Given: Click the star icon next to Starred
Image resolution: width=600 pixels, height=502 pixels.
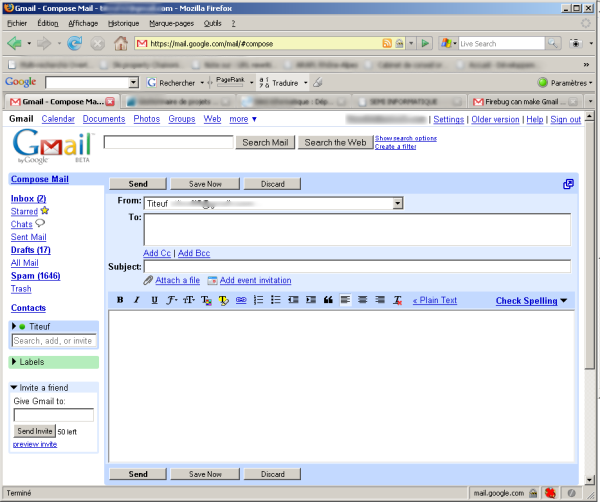Looking at the screenshot, I should pyautogui.click(x=45, y=210).
